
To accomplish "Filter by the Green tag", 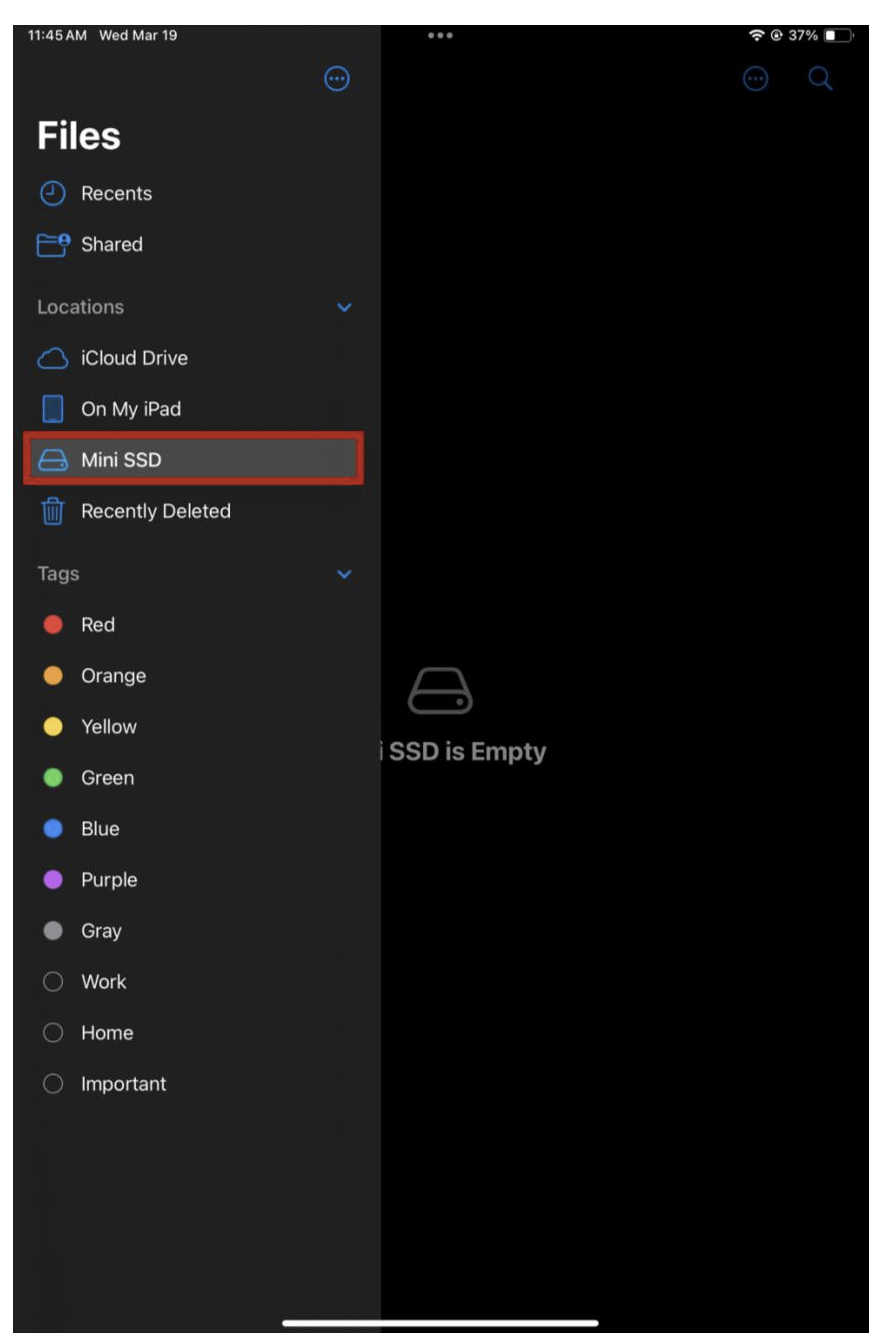I will 107,778.
